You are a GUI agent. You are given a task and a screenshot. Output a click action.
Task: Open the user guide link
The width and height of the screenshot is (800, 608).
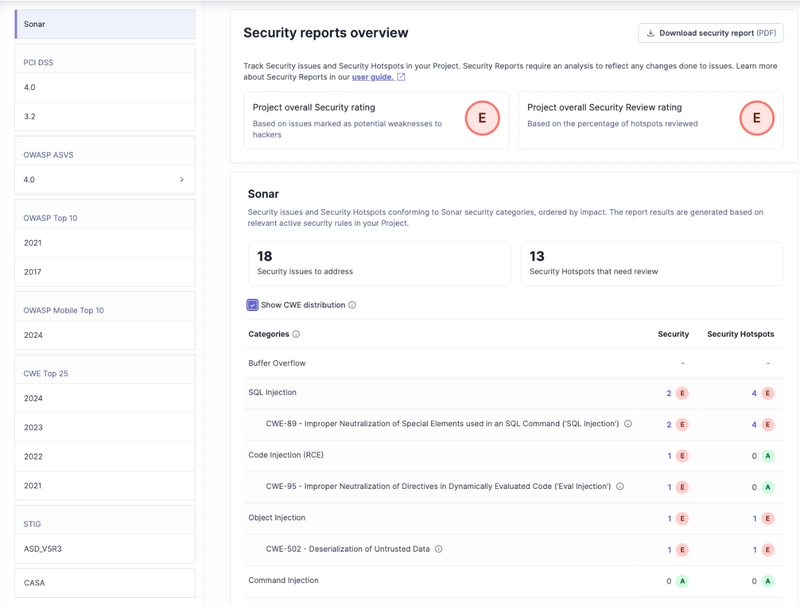[x=372, y=77]
